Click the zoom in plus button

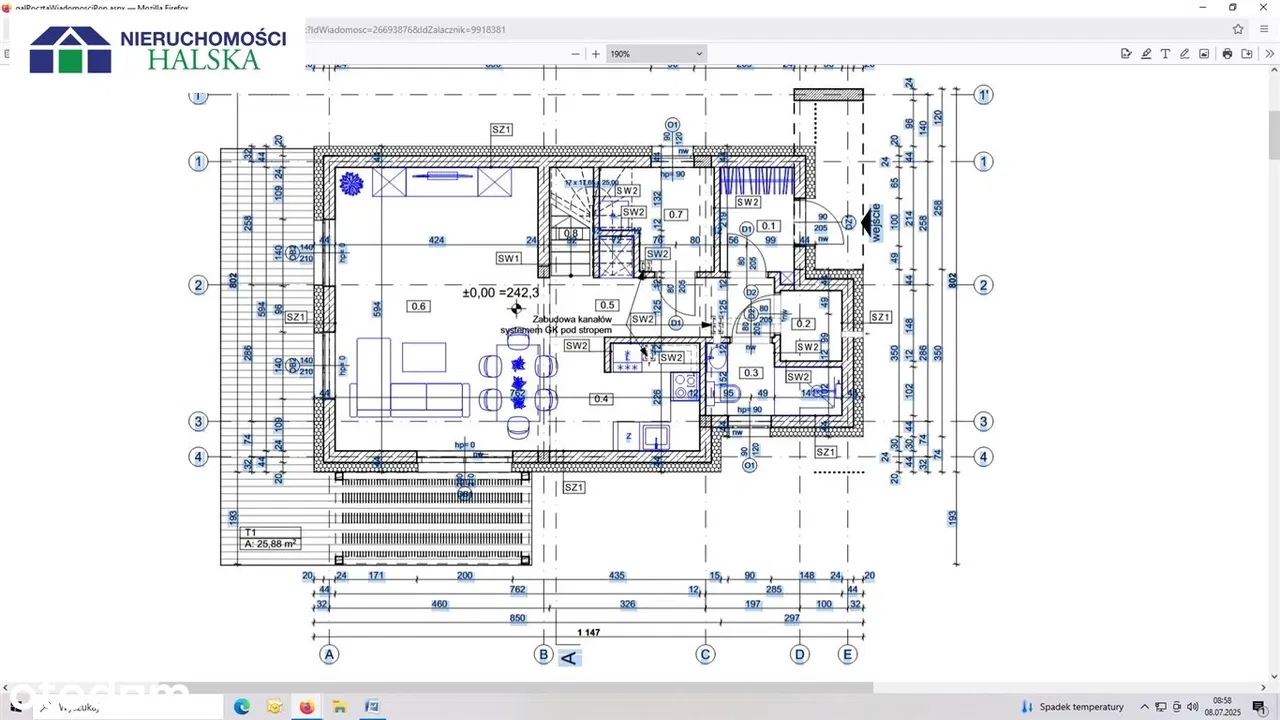596,54
